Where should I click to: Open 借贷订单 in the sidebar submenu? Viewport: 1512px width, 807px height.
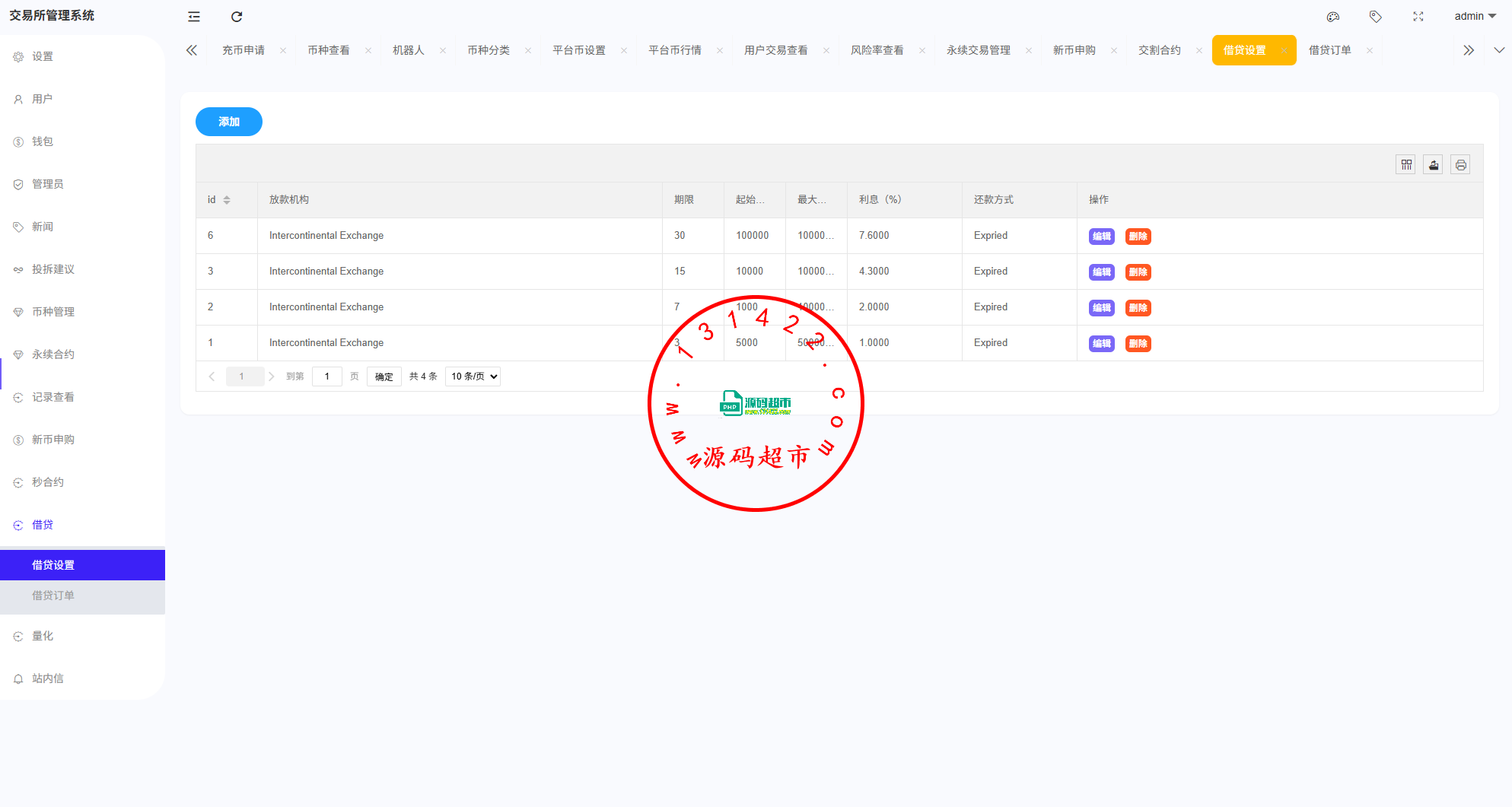53,596
